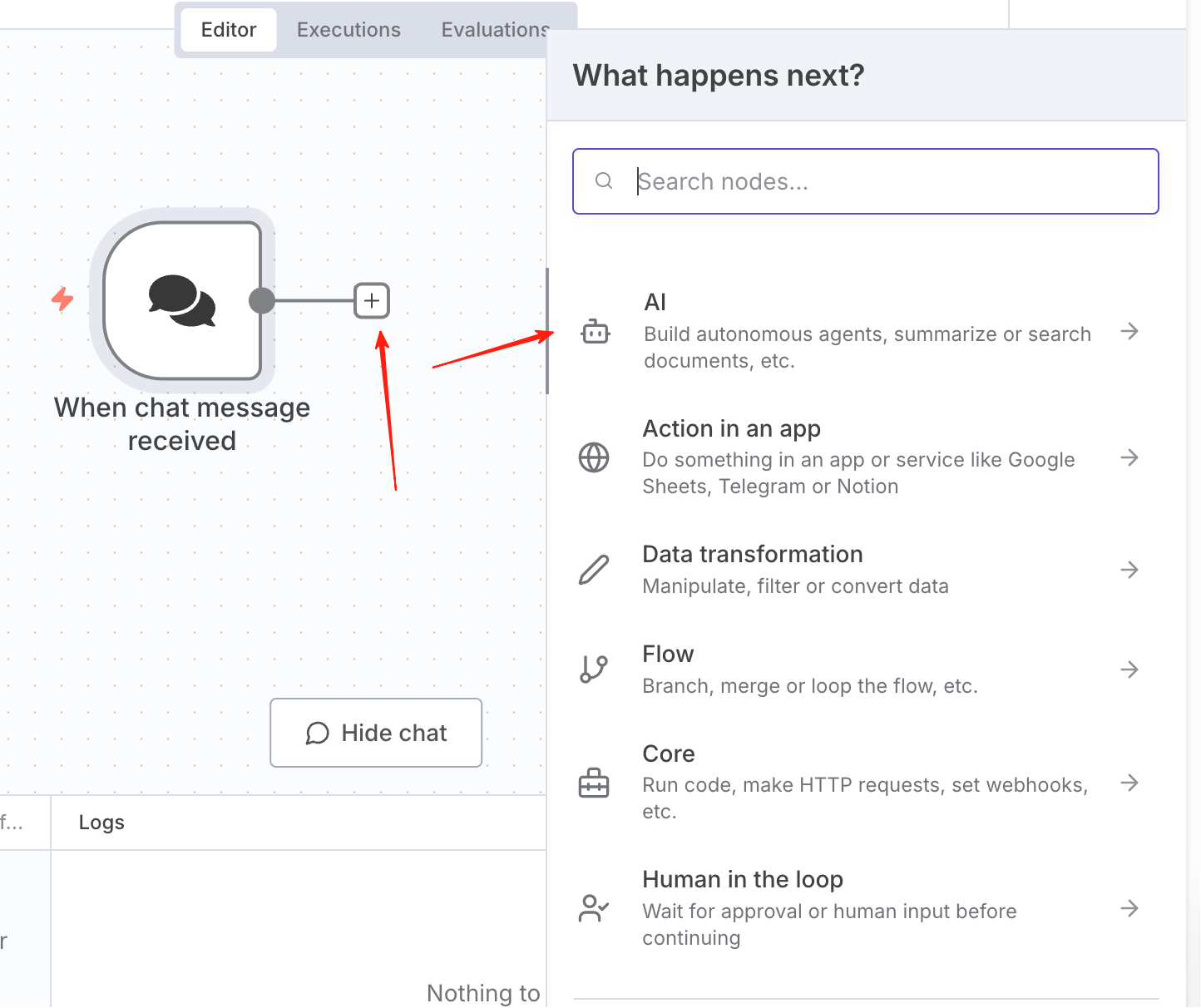Open the Flow category title
This screenshot has width=1201, height=1008.
coord(668,655)
